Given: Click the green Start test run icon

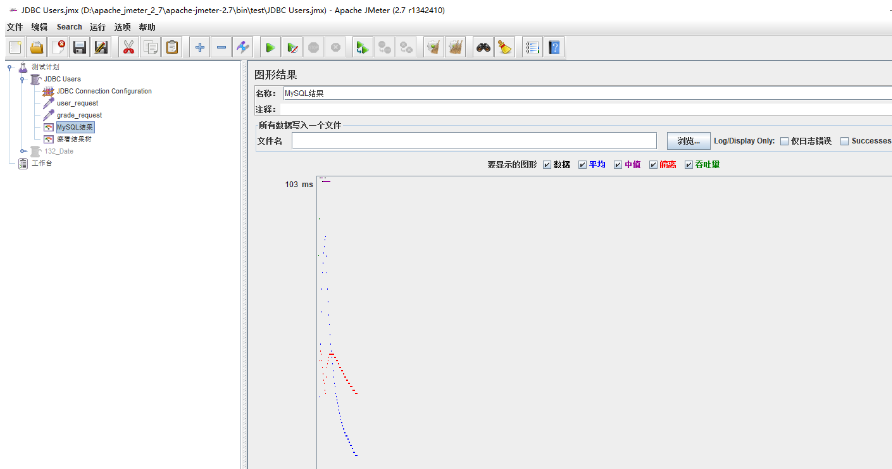Looking at the screenshot, I should coord(269,47).
